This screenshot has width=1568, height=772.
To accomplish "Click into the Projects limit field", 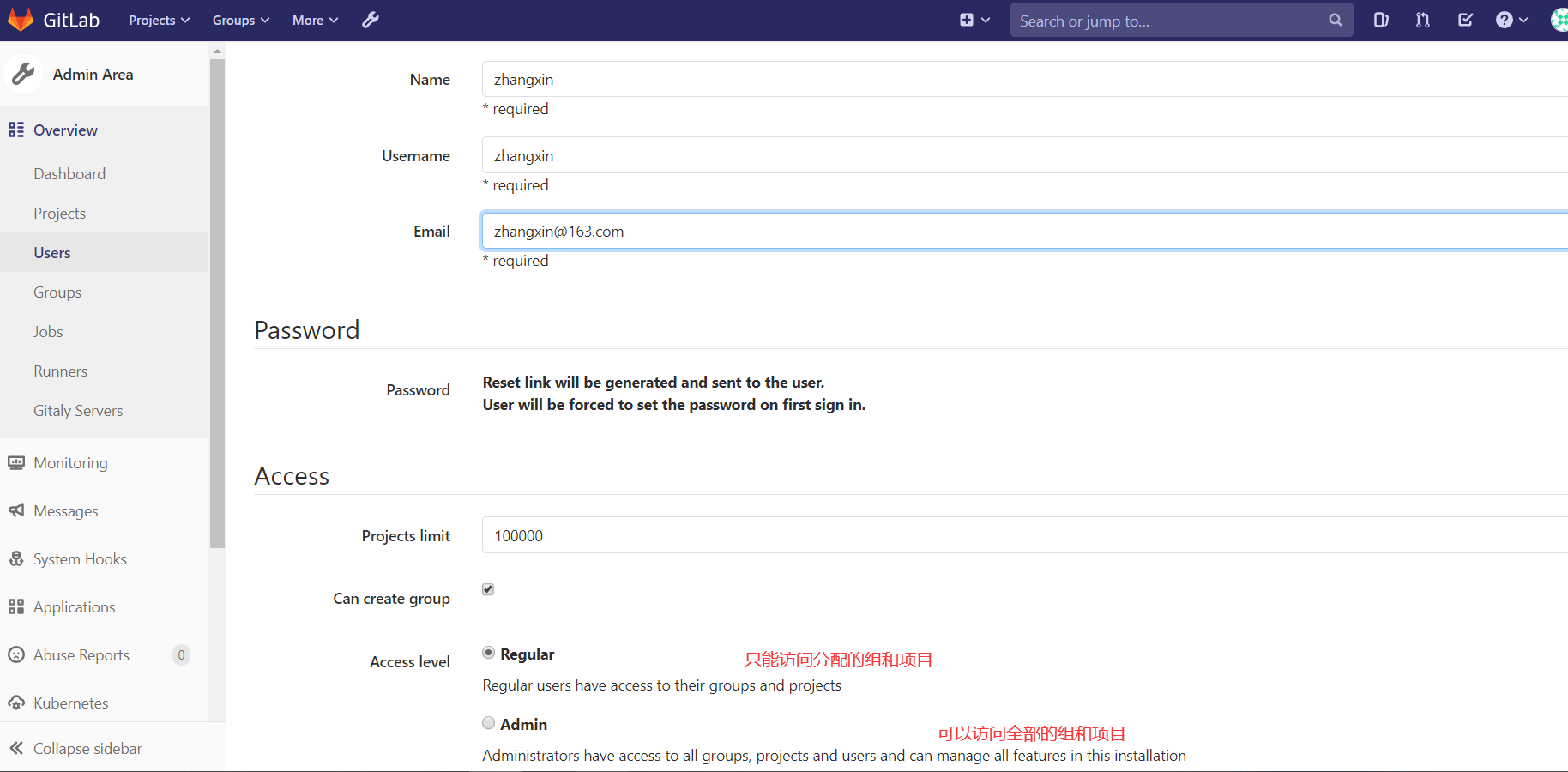I will 1021,535.
